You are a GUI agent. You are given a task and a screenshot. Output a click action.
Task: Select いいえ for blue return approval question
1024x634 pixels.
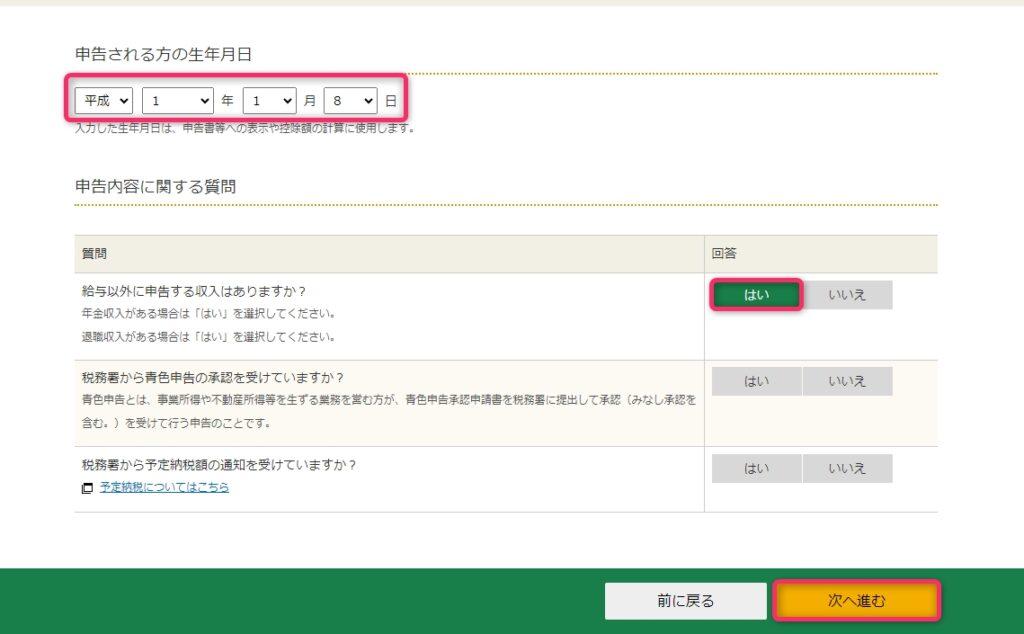849,381
